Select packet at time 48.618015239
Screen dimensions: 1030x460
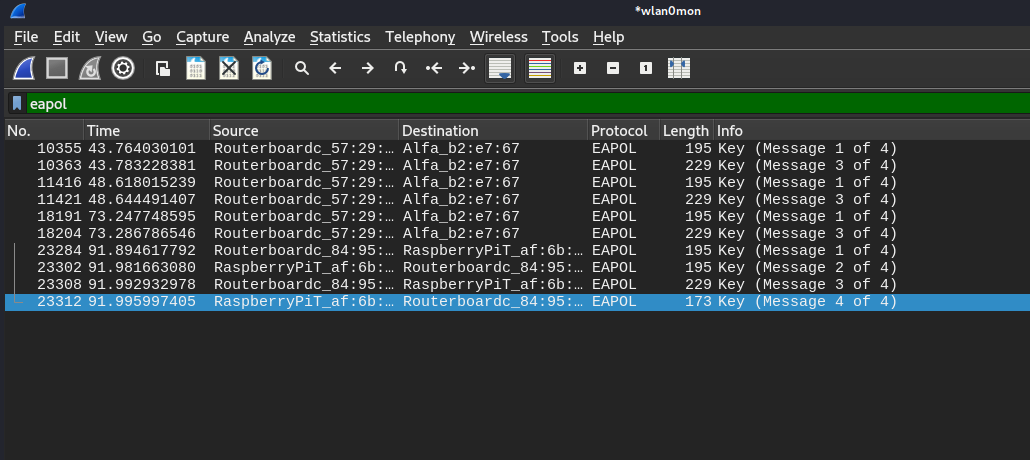click(517, 183)
